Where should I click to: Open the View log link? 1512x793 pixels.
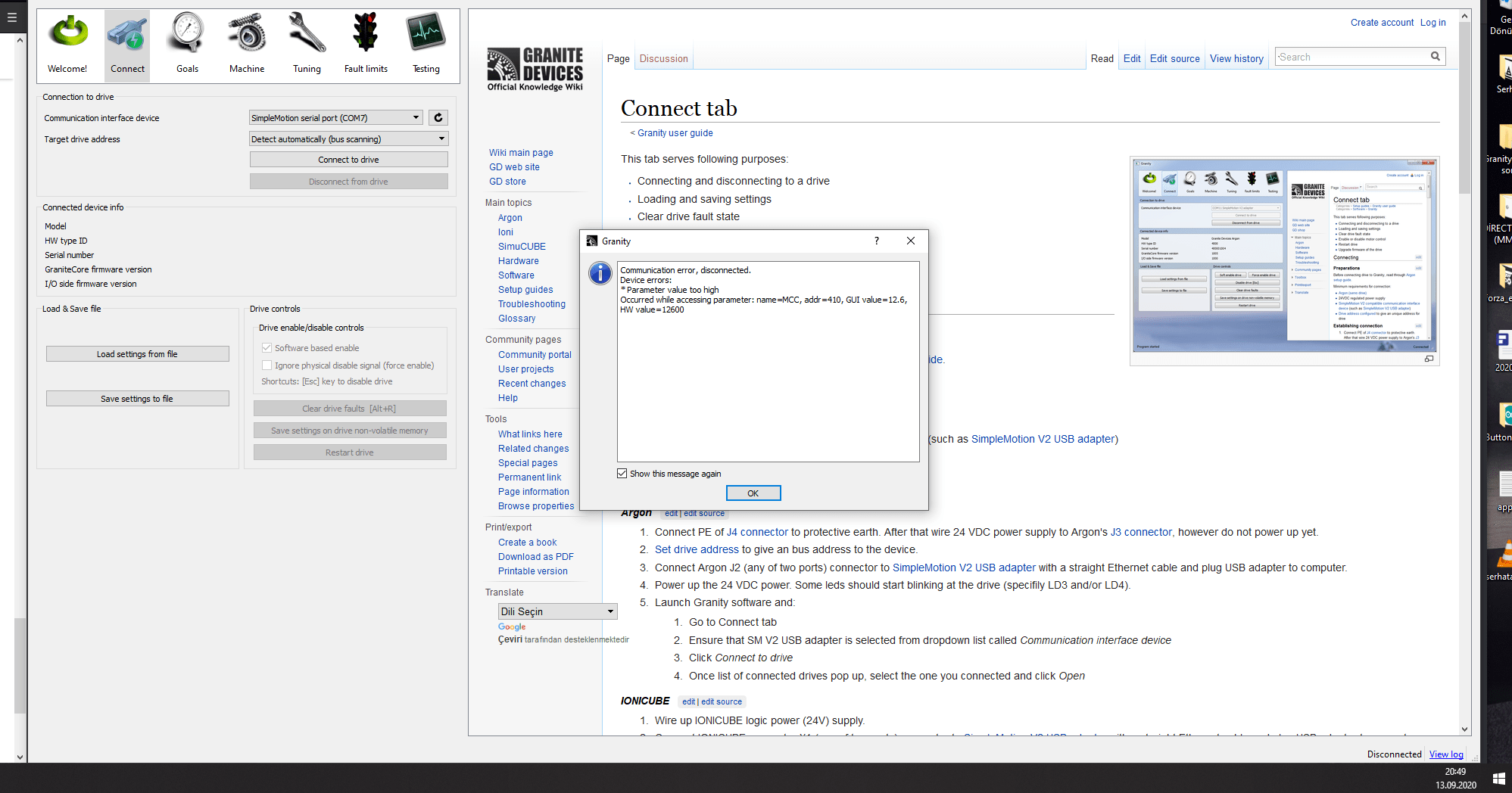1446,754
